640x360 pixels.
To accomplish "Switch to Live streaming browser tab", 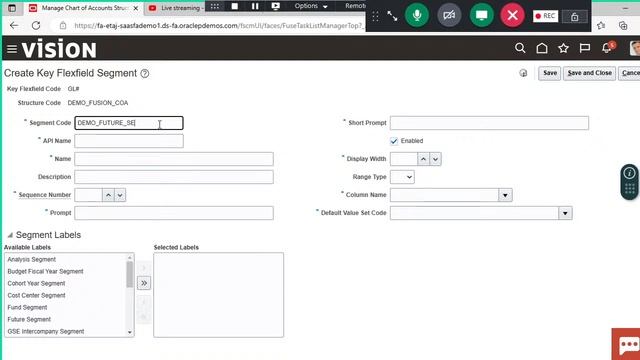I will [176, 8].
